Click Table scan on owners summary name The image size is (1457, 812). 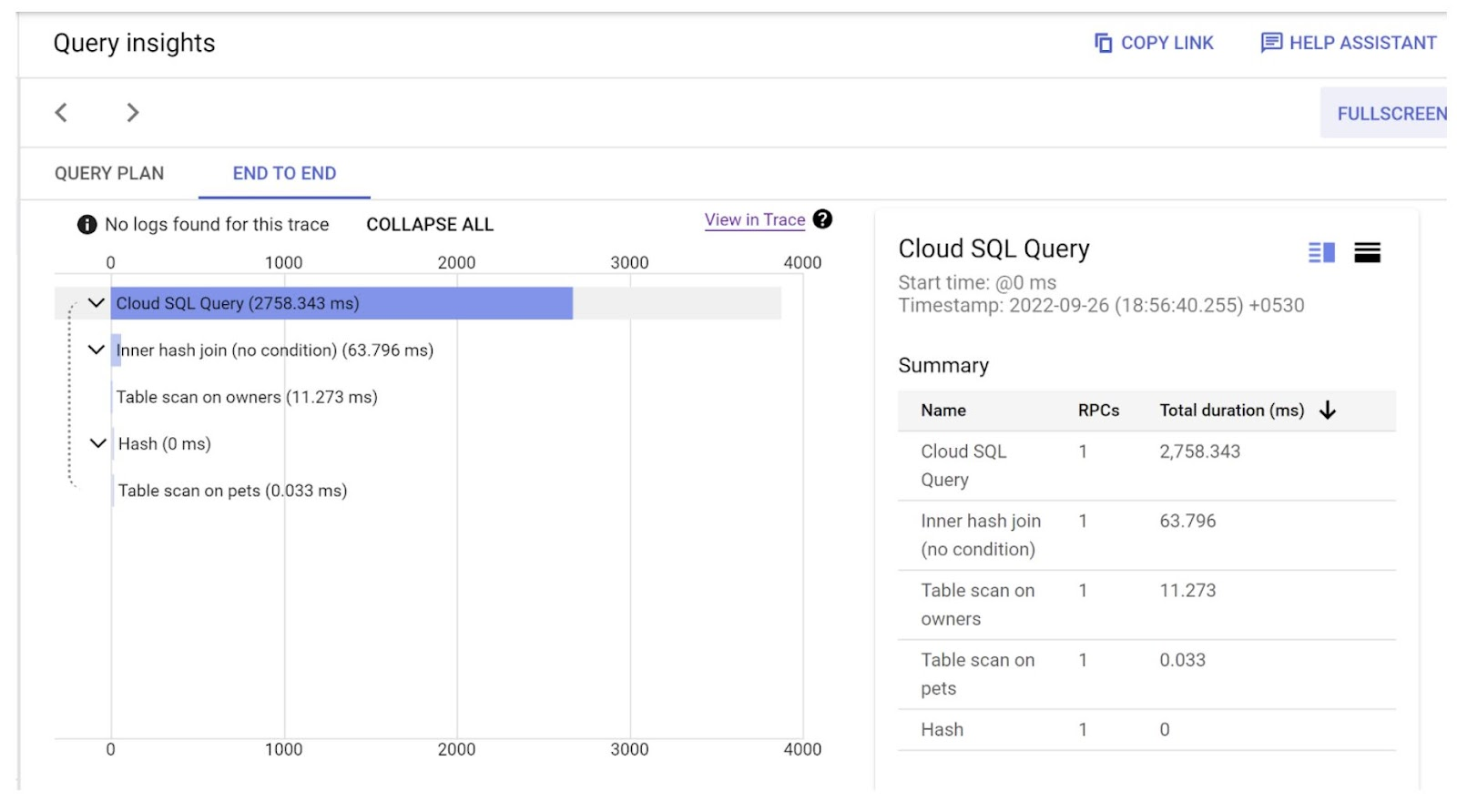click(x=978, y=604)
